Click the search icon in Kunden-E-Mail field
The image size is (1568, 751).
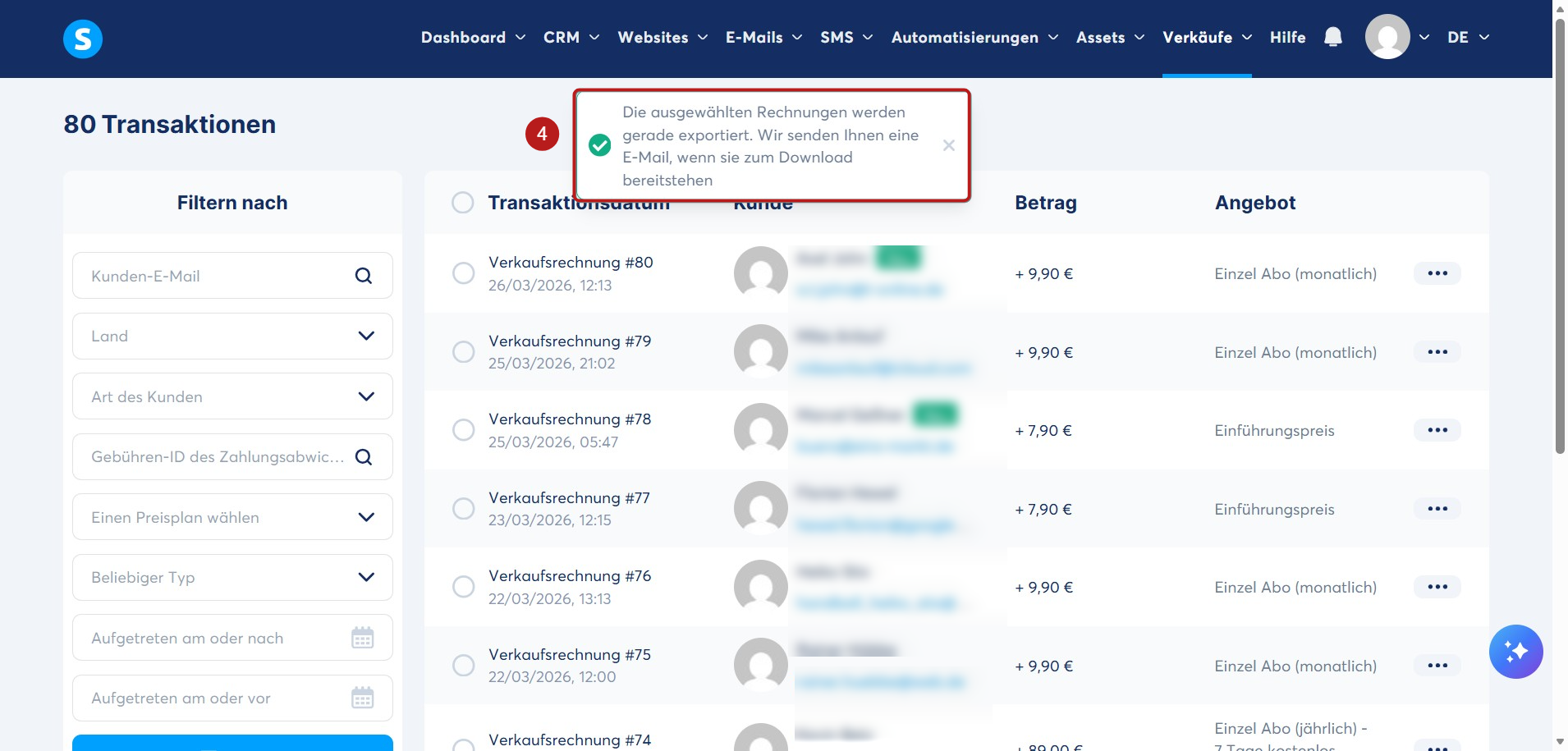[x=364, y=276]
